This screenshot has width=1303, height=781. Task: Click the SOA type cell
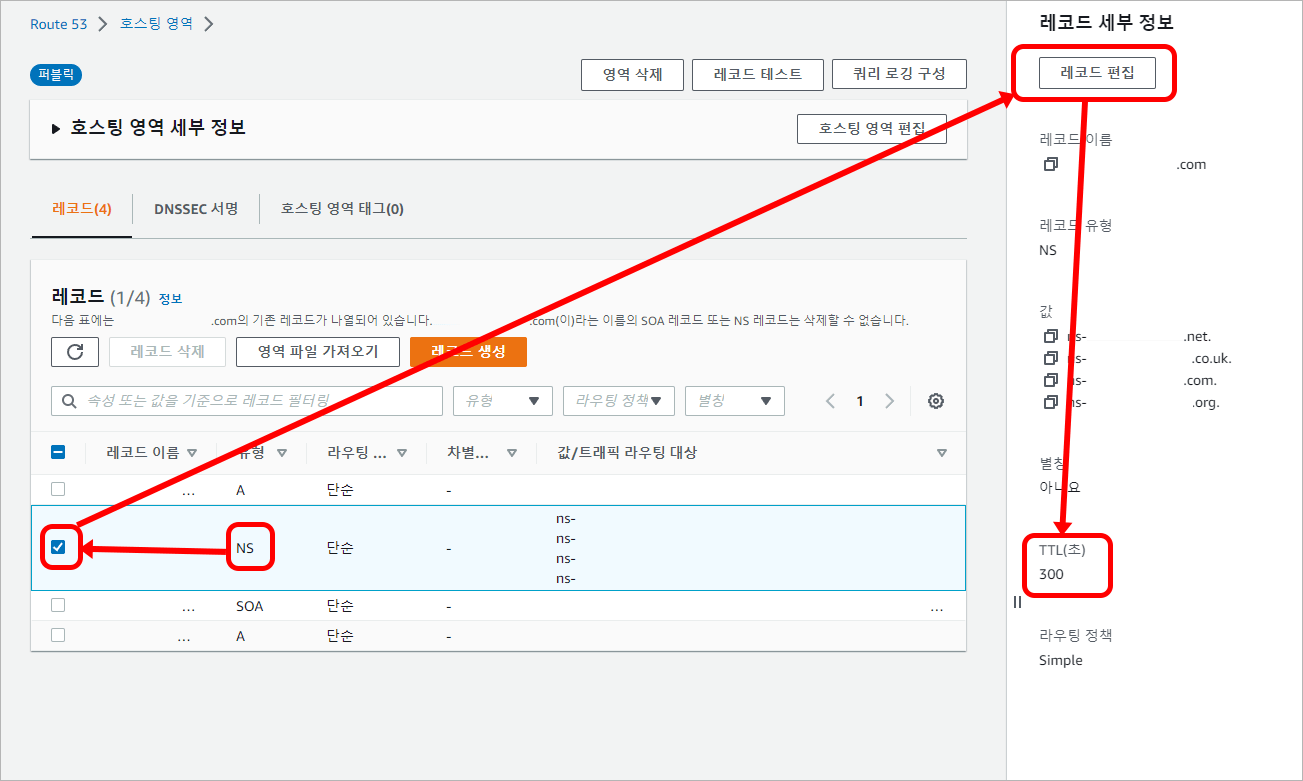coord(250,606)
